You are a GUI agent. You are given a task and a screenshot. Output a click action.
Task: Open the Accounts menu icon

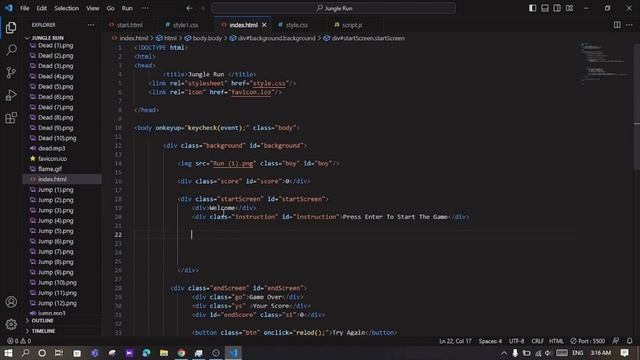[11, 302]
